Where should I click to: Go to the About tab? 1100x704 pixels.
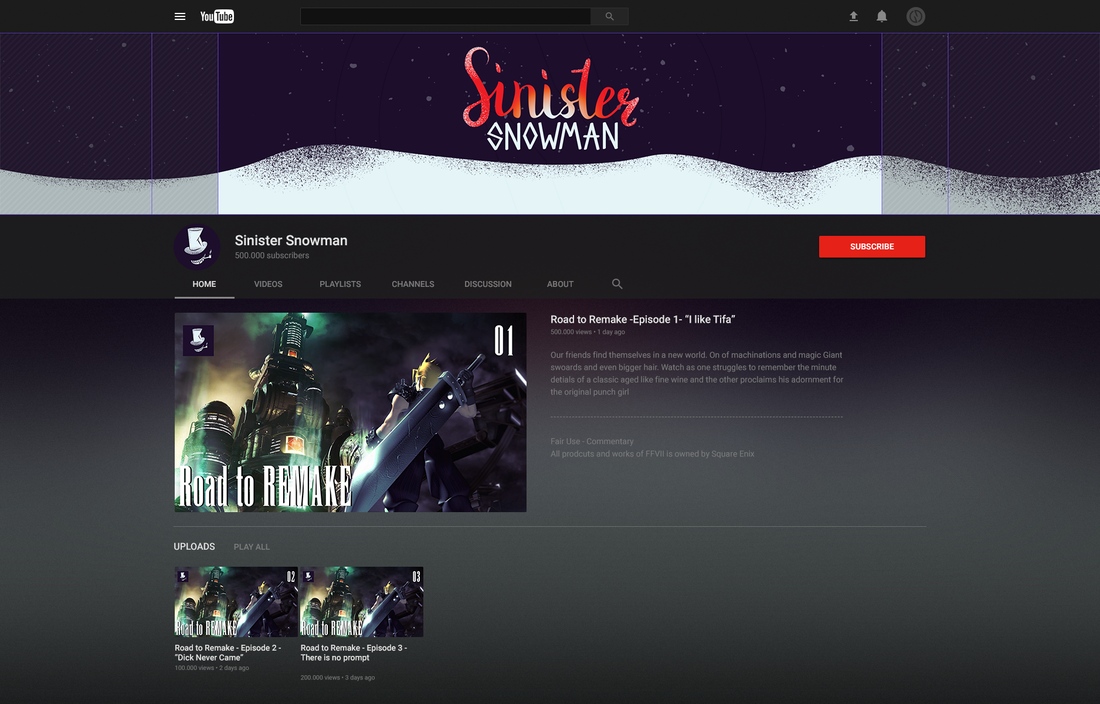coord(561,284)
